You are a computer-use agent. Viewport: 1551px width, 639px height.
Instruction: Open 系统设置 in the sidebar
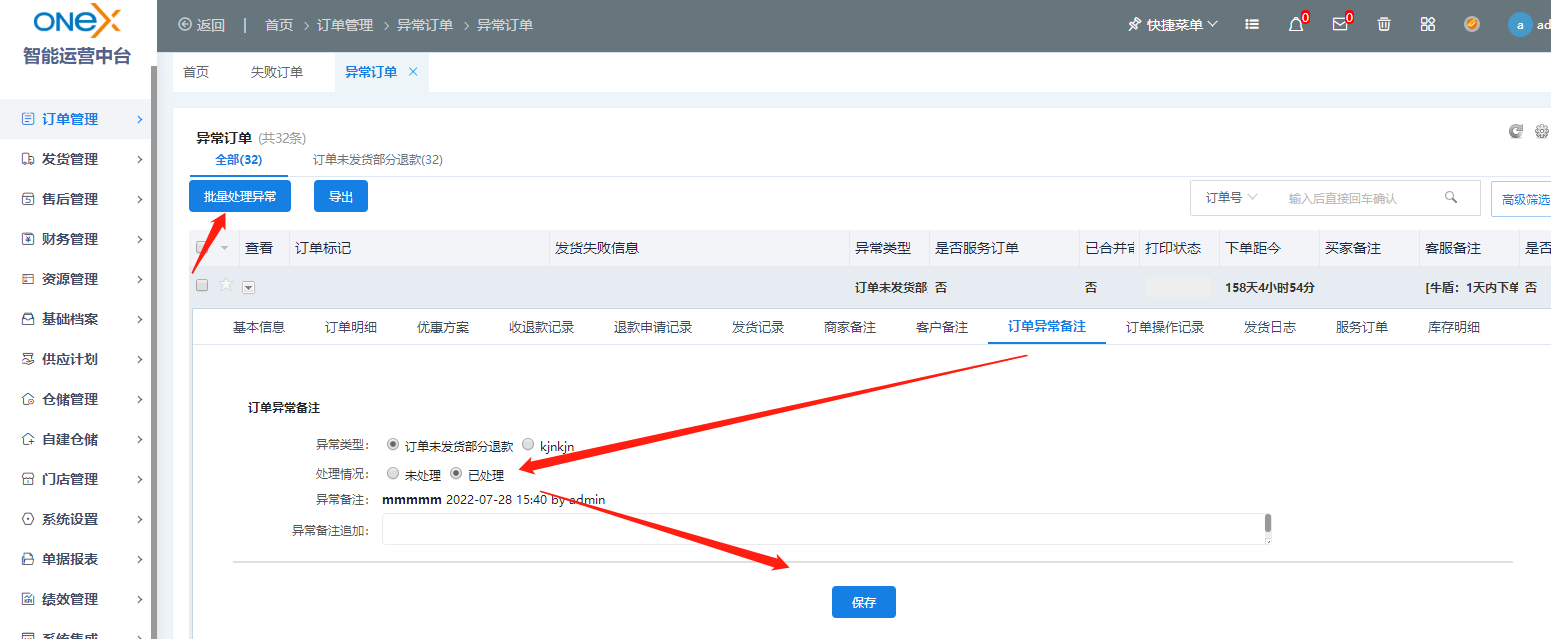(76, 519)
